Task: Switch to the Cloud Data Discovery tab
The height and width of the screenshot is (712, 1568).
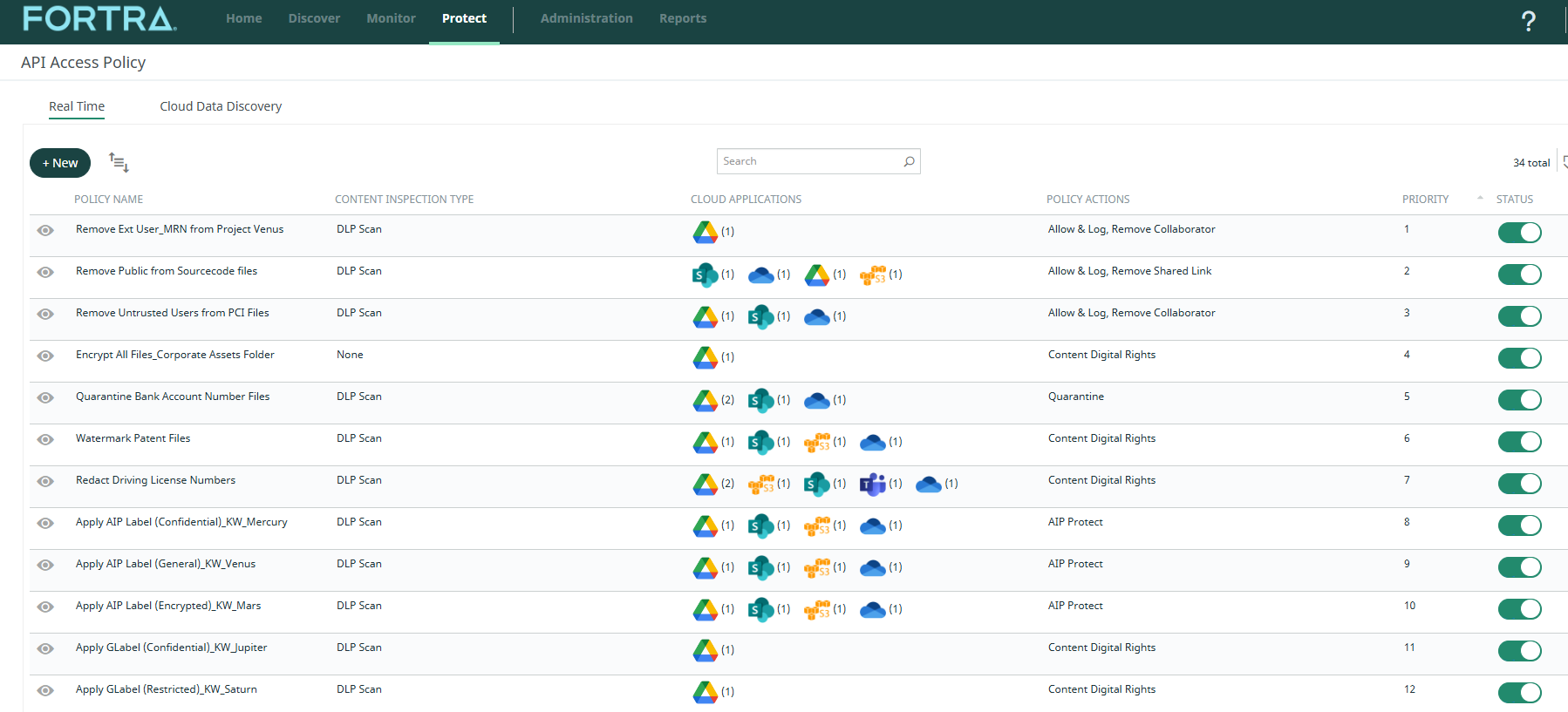Action: (221, 106)
